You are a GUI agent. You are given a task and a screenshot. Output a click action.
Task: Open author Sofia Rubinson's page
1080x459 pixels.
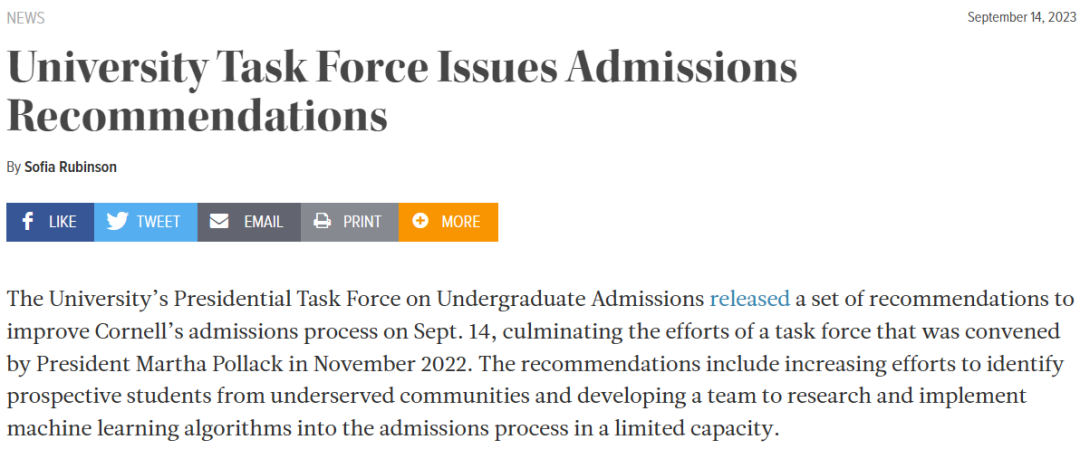[x=70, y=167]
